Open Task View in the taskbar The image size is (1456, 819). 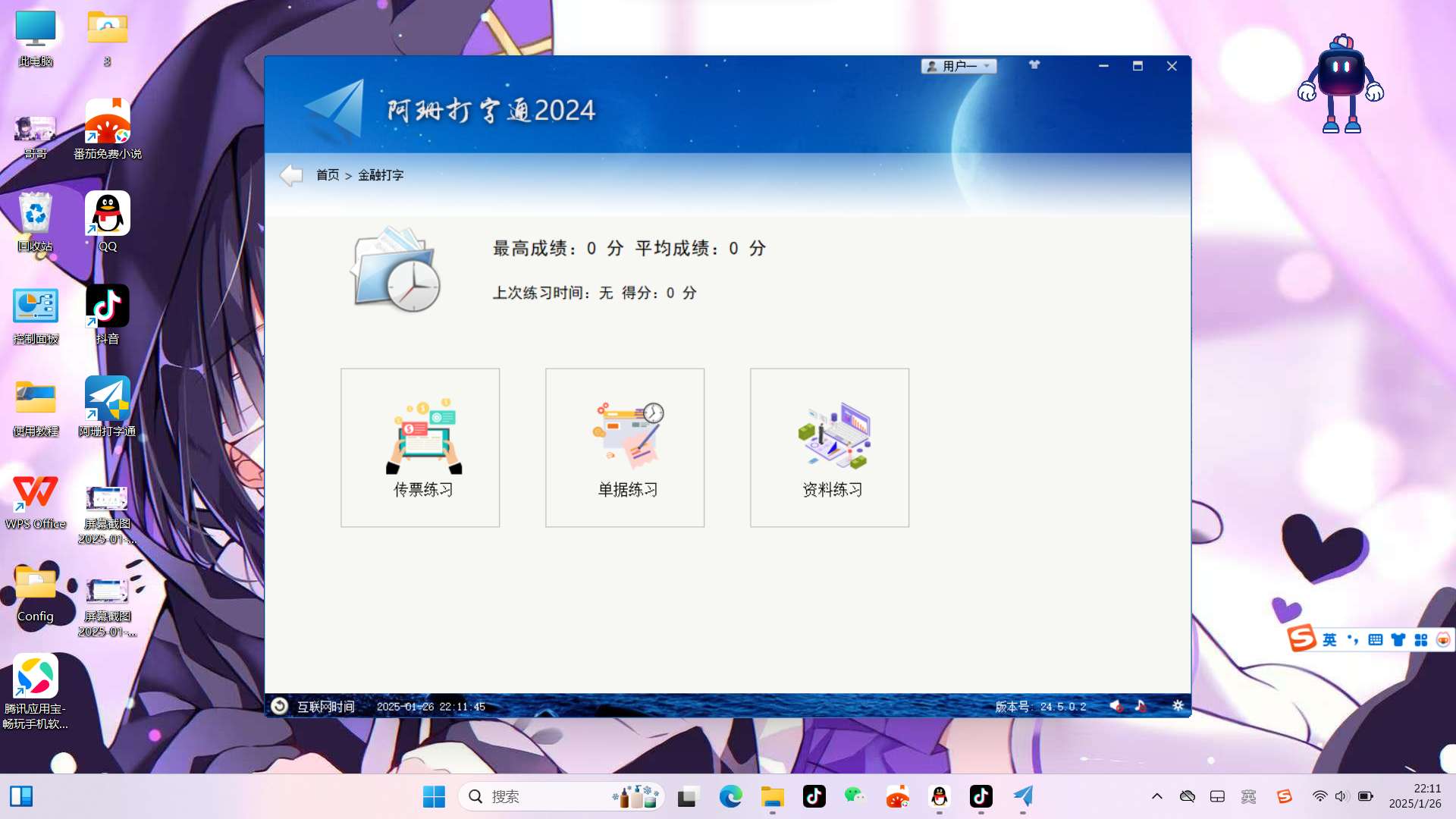click(688, 796)
